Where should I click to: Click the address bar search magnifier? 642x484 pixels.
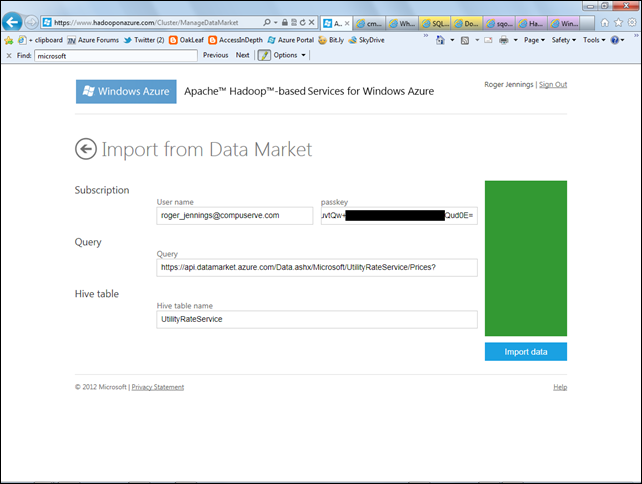pos(267,23)
